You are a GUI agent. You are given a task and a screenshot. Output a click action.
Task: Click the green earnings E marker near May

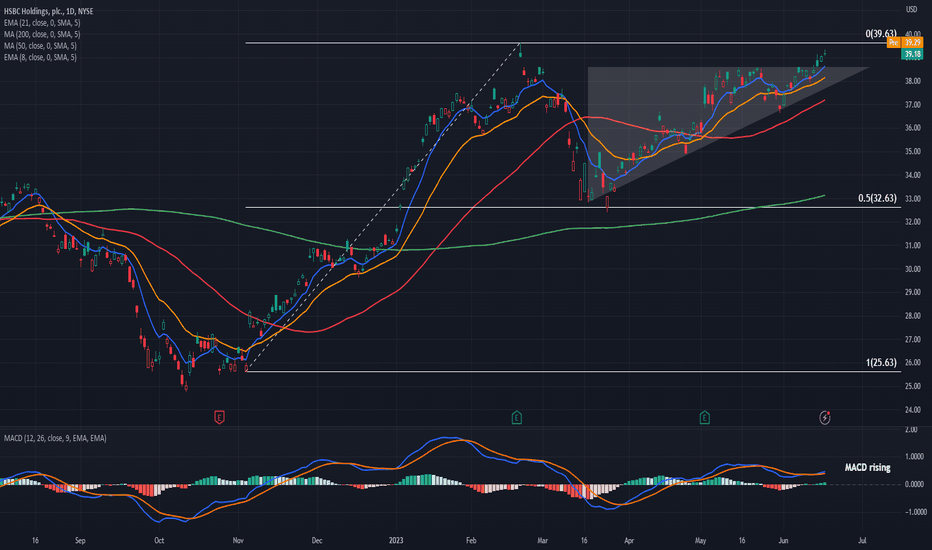(704, 417)
